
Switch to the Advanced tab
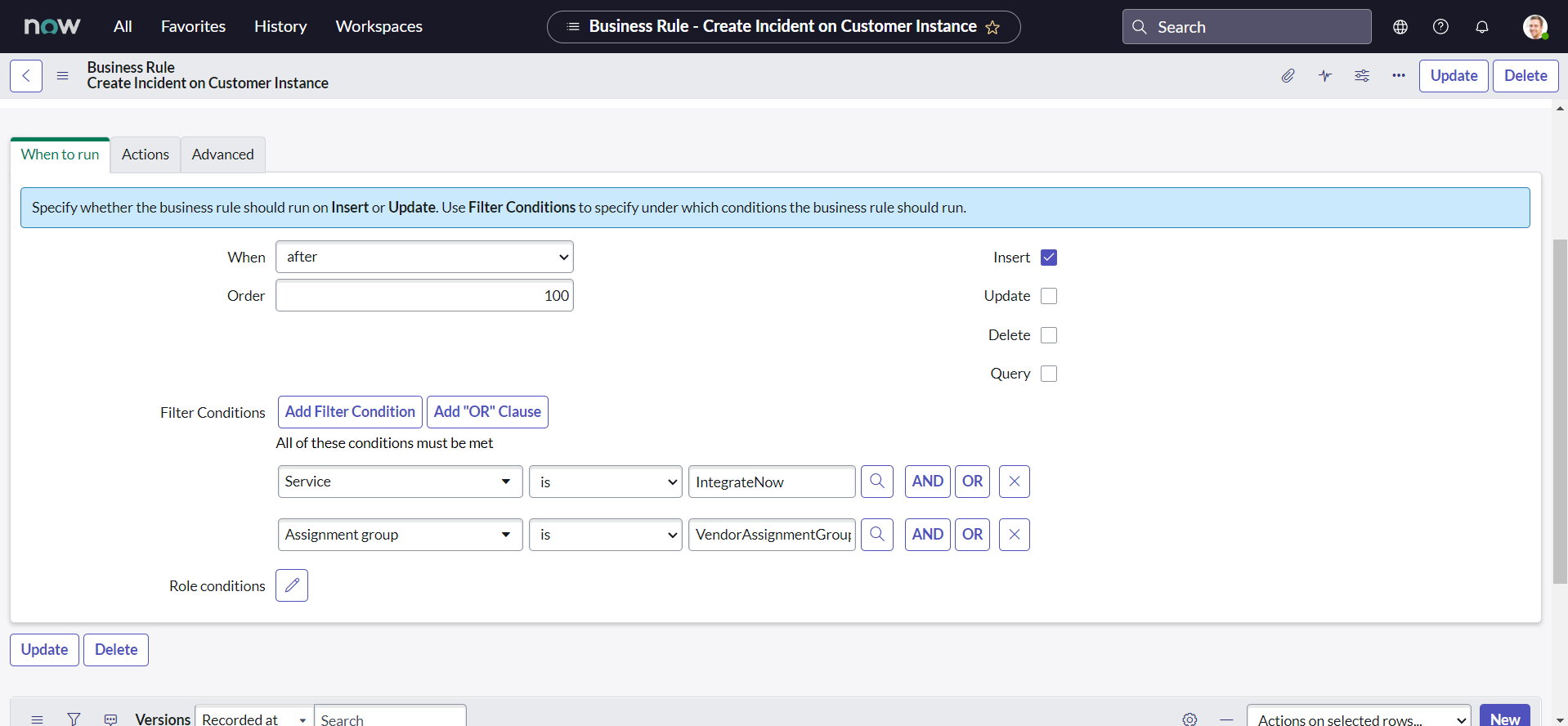click(222, 155)
